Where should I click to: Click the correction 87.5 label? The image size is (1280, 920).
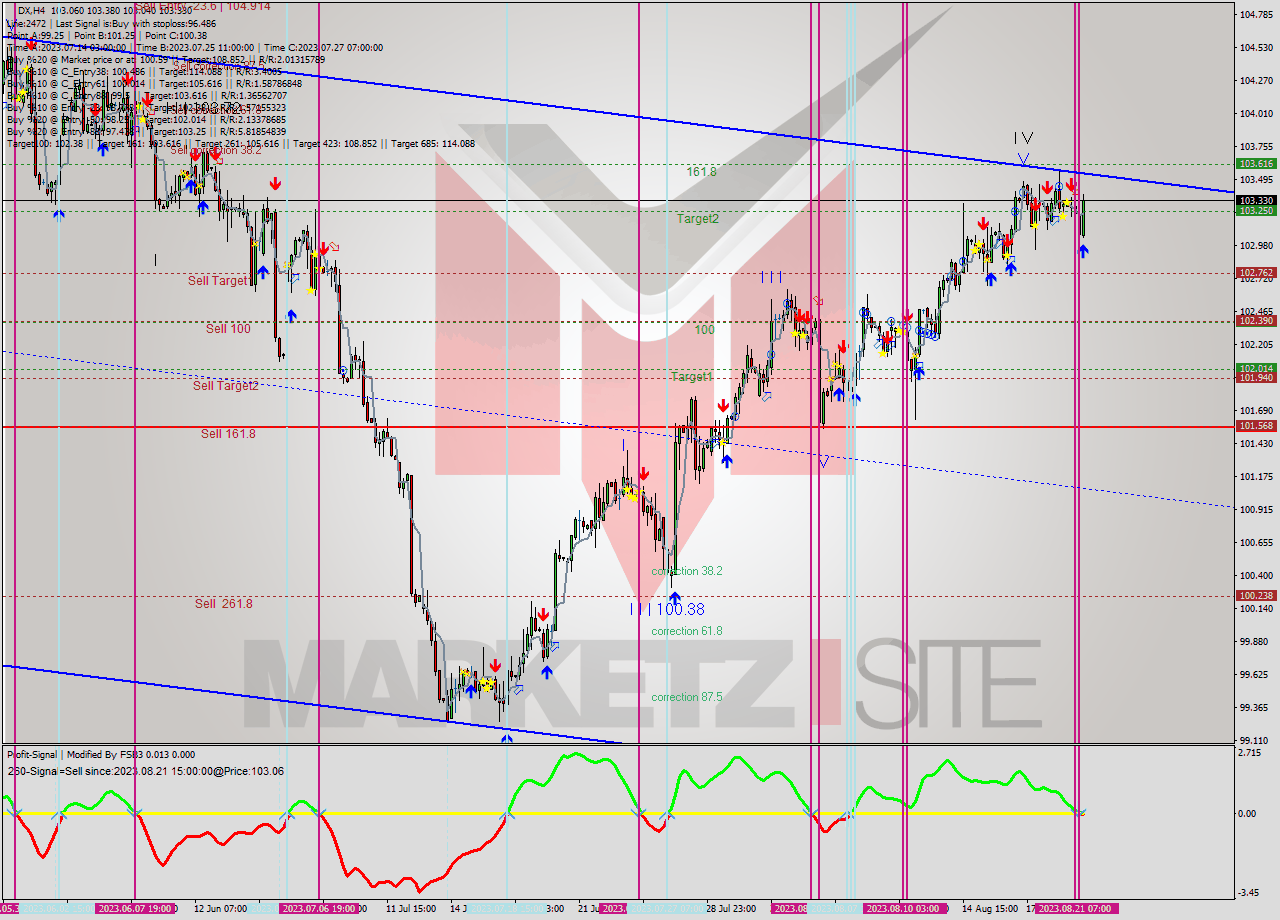point(688,697)
